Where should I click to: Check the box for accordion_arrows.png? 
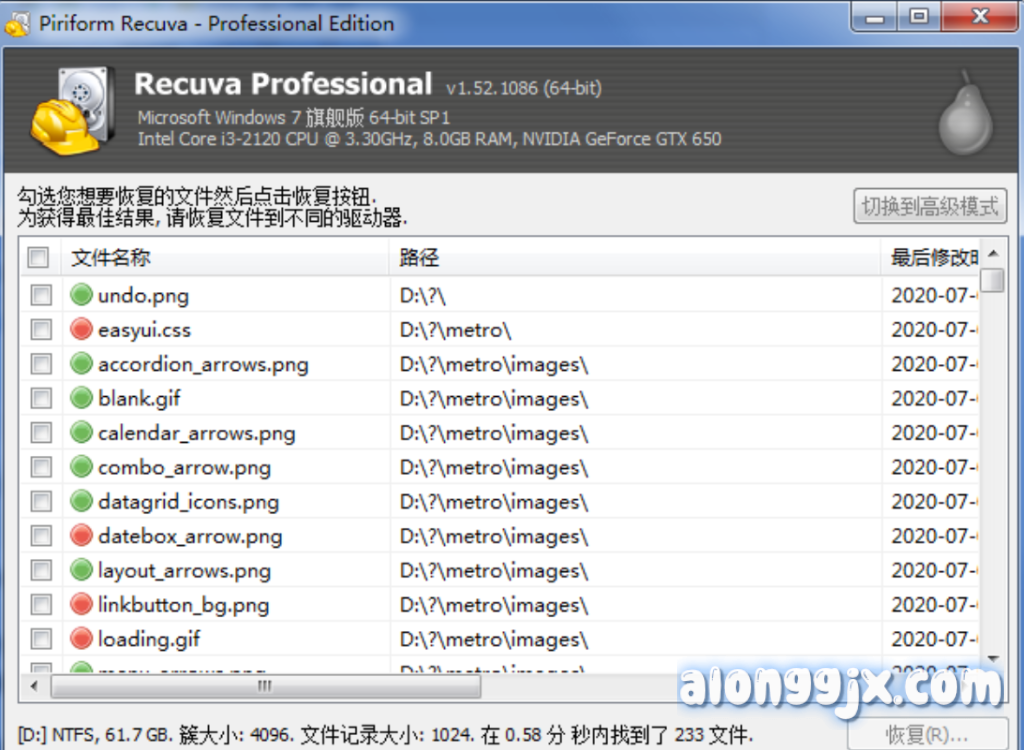click(x=41, y=364)
